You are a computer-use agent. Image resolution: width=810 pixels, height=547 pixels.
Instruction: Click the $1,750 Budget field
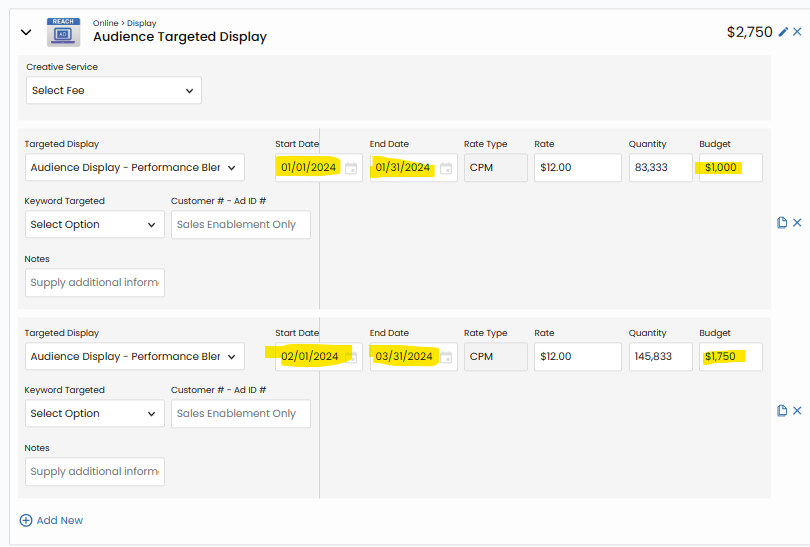(x=730, y=357)
